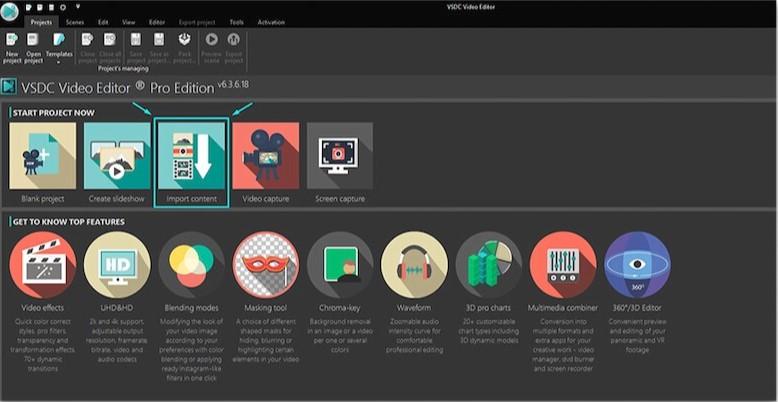Click the 'Blending modes' label

(192, 308)
